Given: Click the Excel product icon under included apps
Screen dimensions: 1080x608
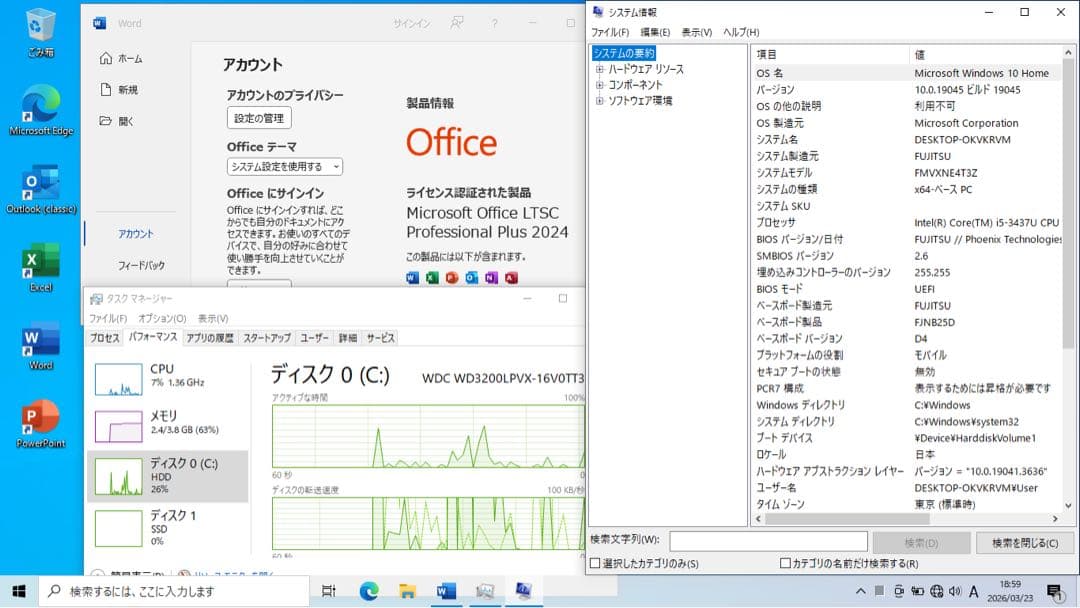Looking at the screenshot, I should point(432,278).
